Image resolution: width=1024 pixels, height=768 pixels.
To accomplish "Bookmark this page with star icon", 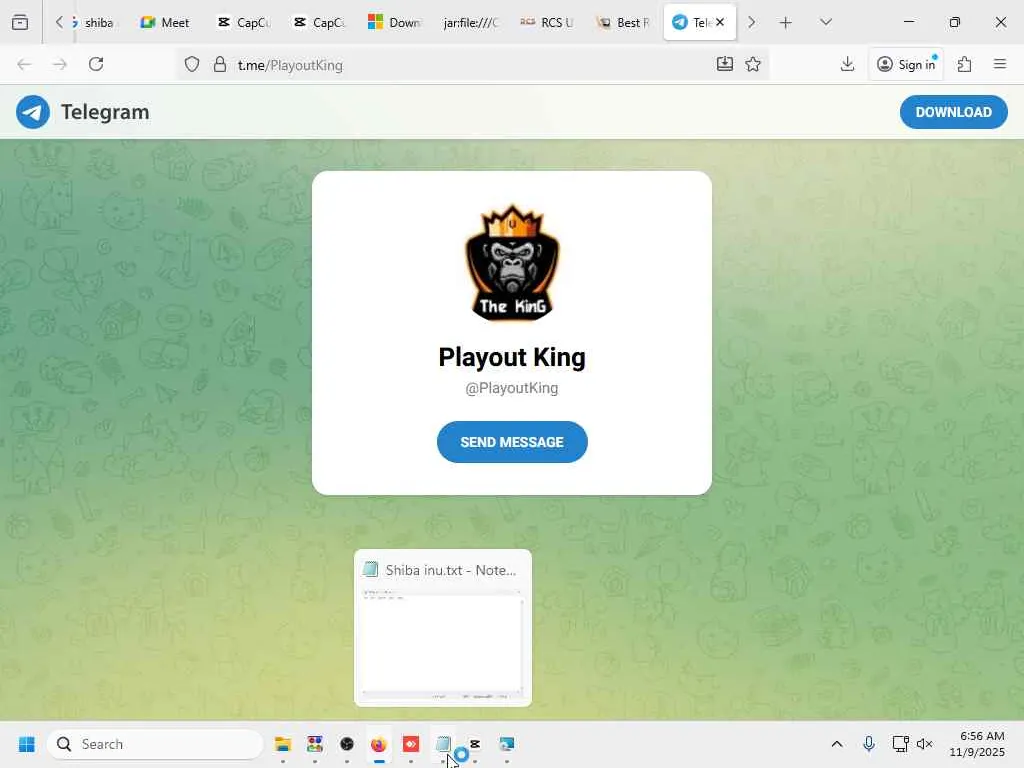I will [x=753, y=64].
